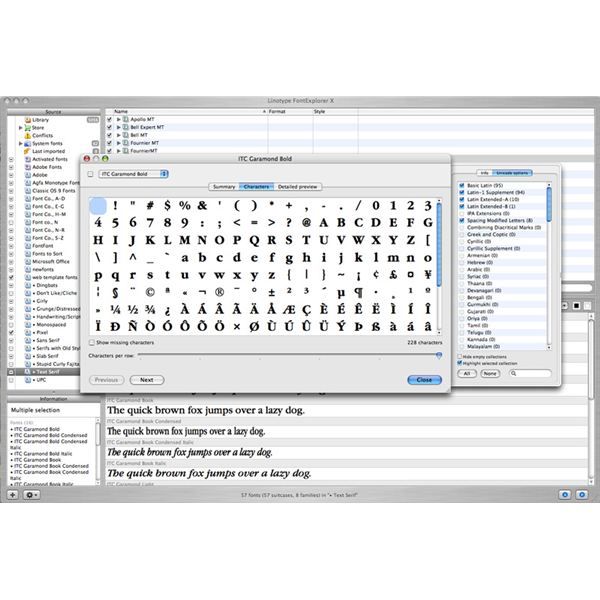Image resolution: width=600 pixels, height=600 pixels.
Task: Click the right blue round button in status bar
Action: coord(582,495)
